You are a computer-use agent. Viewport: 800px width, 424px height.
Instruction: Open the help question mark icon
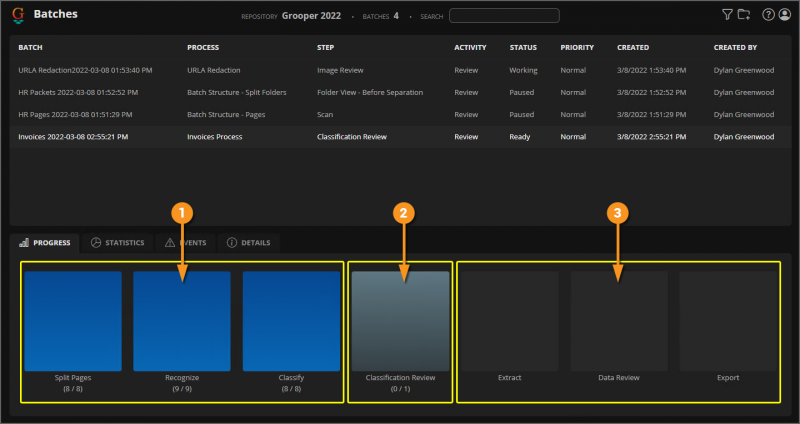click(768, 15)
